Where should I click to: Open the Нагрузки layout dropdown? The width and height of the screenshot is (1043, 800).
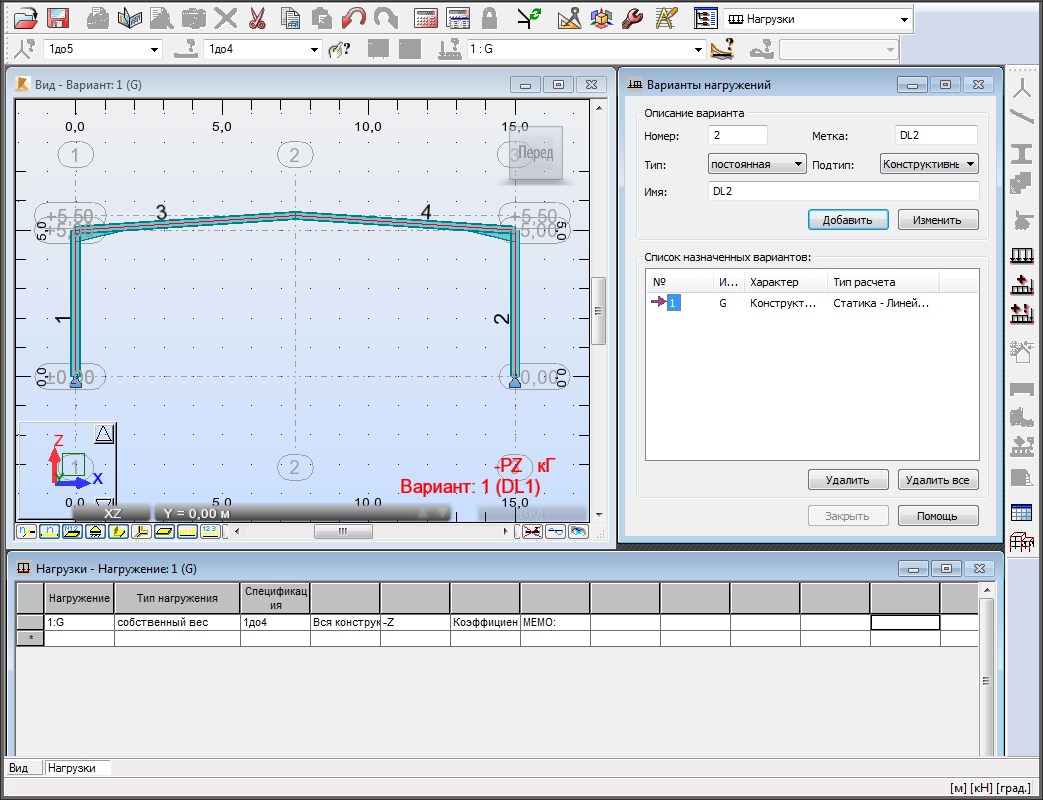[x=904, y=19]
